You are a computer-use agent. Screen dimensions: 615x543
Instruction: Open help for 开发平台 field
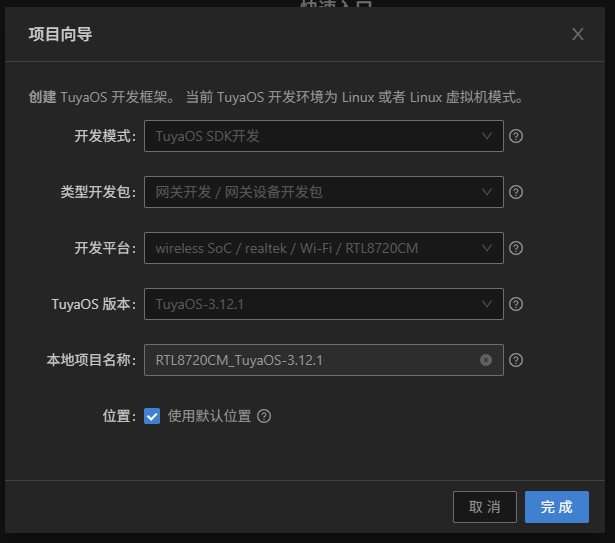tap(516, 248)
